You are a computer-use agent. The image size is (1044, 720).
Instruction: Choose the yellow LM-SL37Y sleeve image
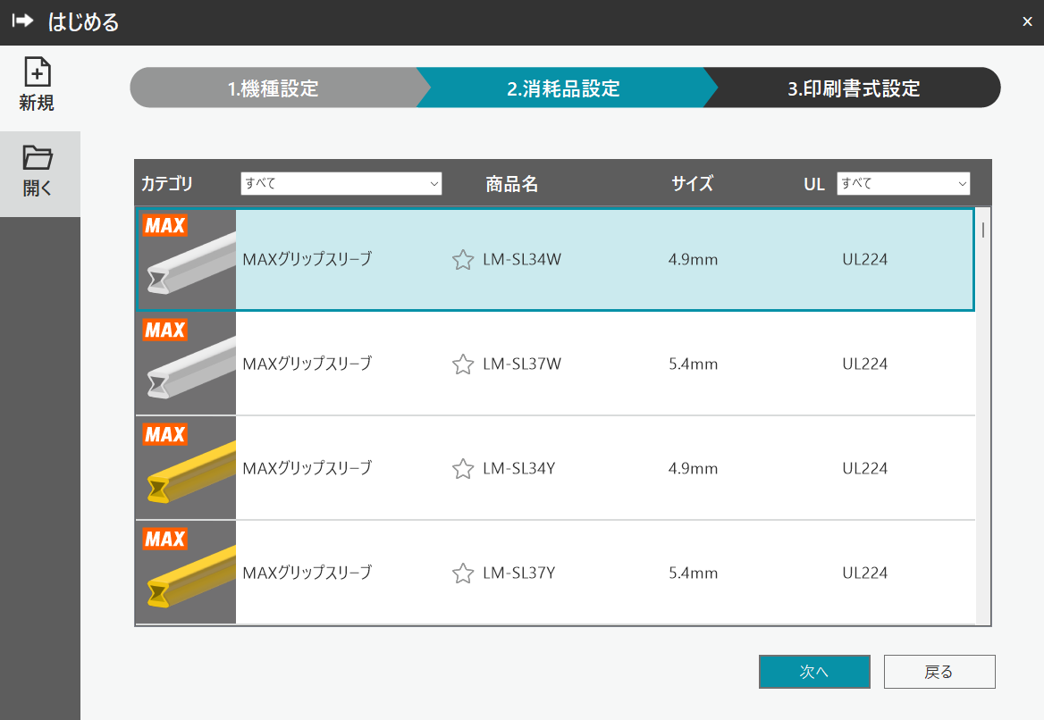tap(186, 574)
